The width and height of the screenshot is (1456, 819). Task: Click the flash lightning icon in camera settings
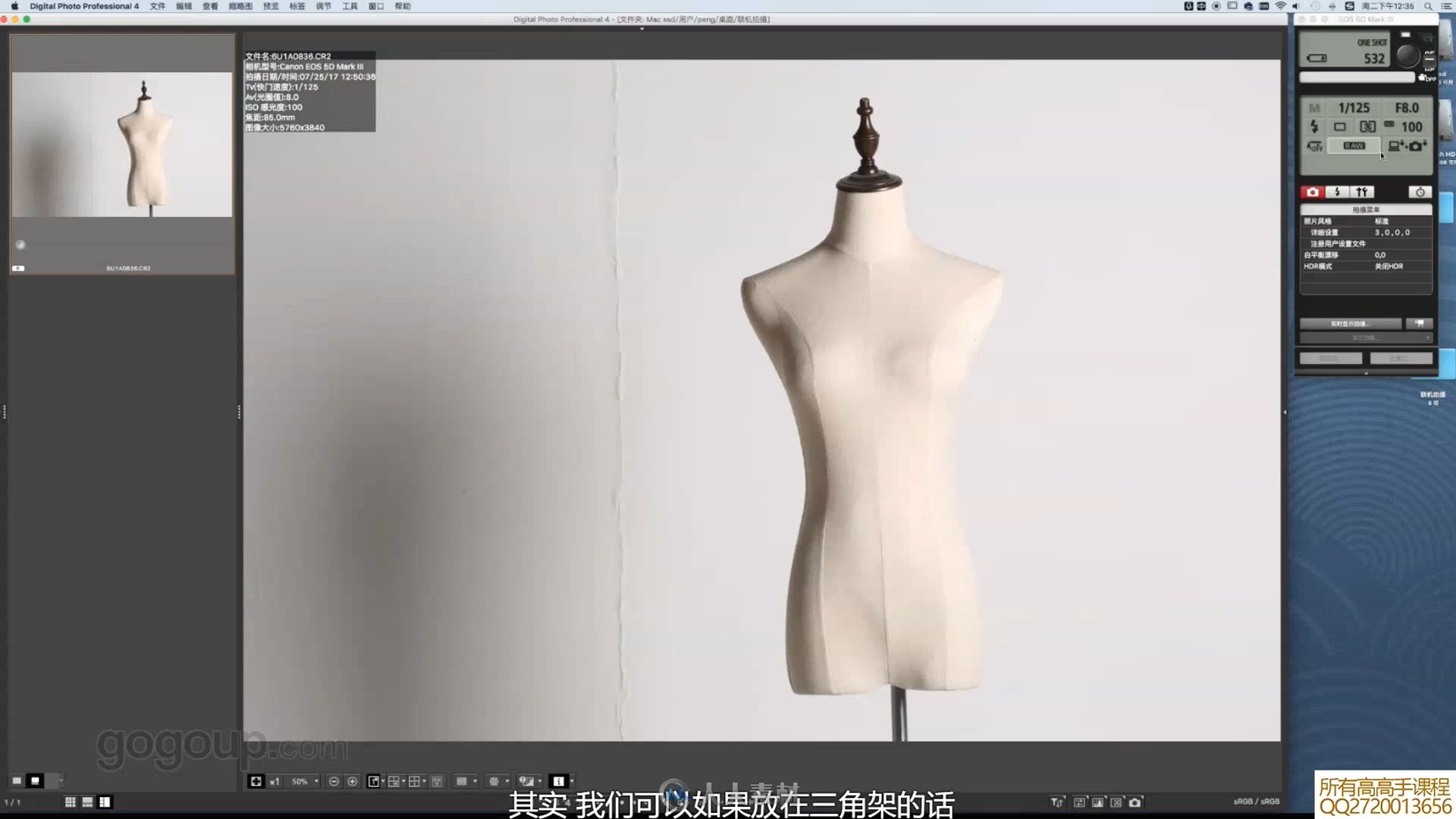pos(1314,127)
